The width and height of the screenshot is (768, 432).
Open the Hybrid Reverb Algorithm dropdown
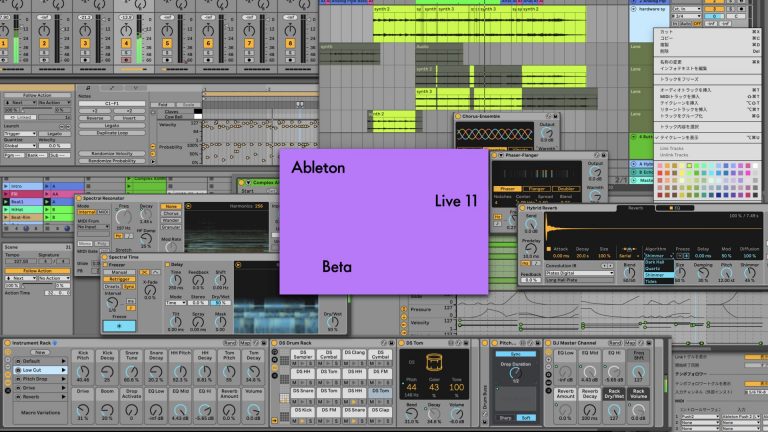(659, 256)
